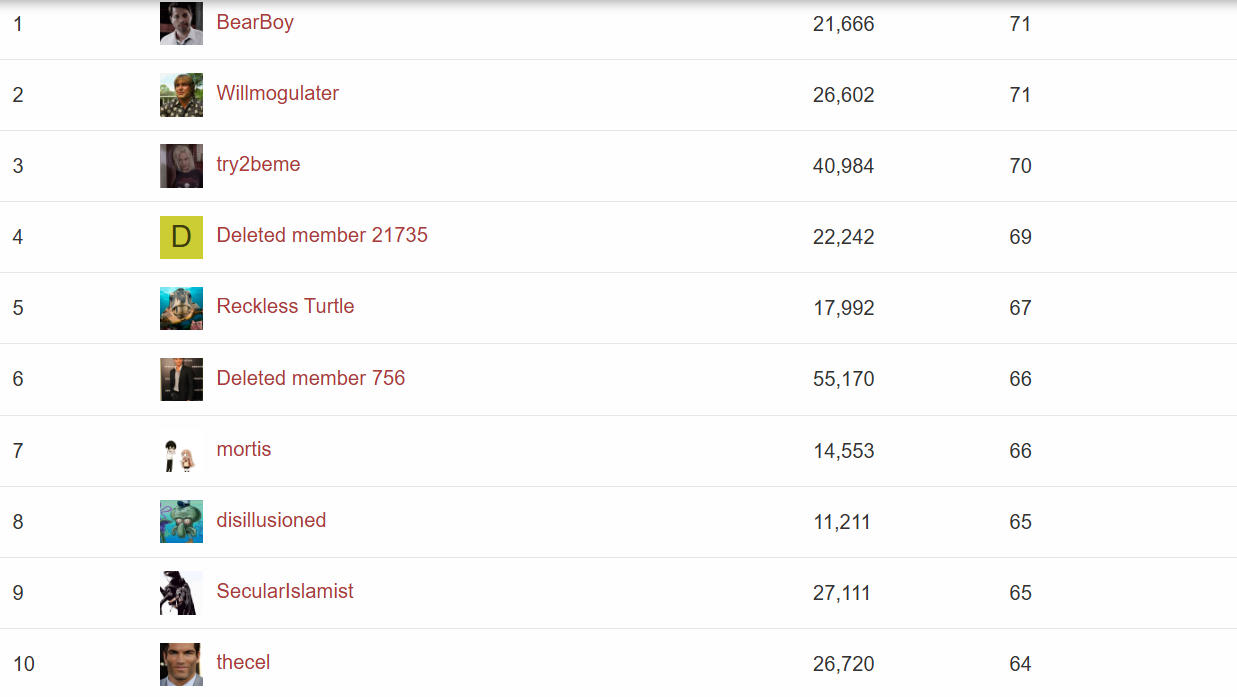
Task: Select the mortis username link
Action: pyautogui.click(x=244, y=449)
